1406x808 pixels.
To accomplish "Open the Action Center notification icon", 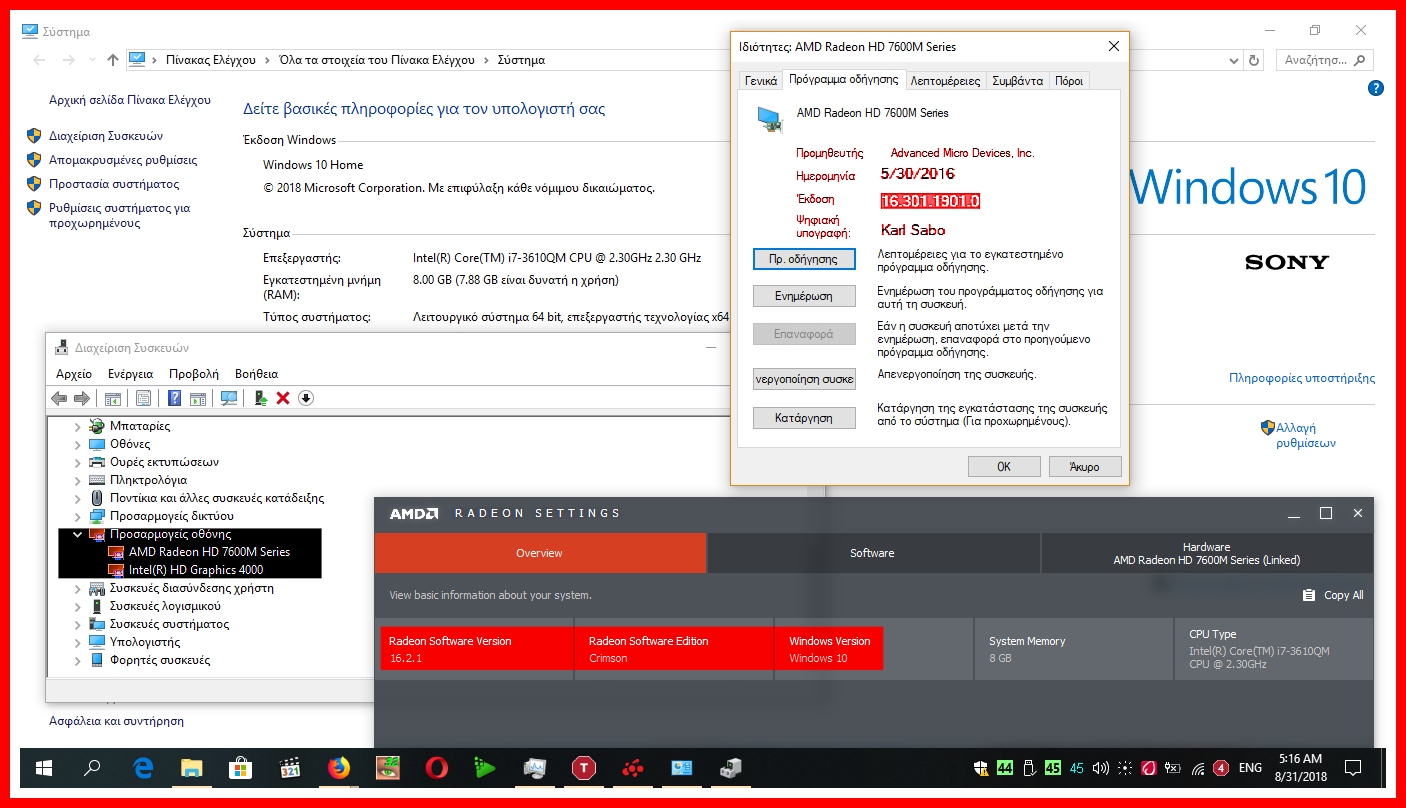I will (1352, 768).
